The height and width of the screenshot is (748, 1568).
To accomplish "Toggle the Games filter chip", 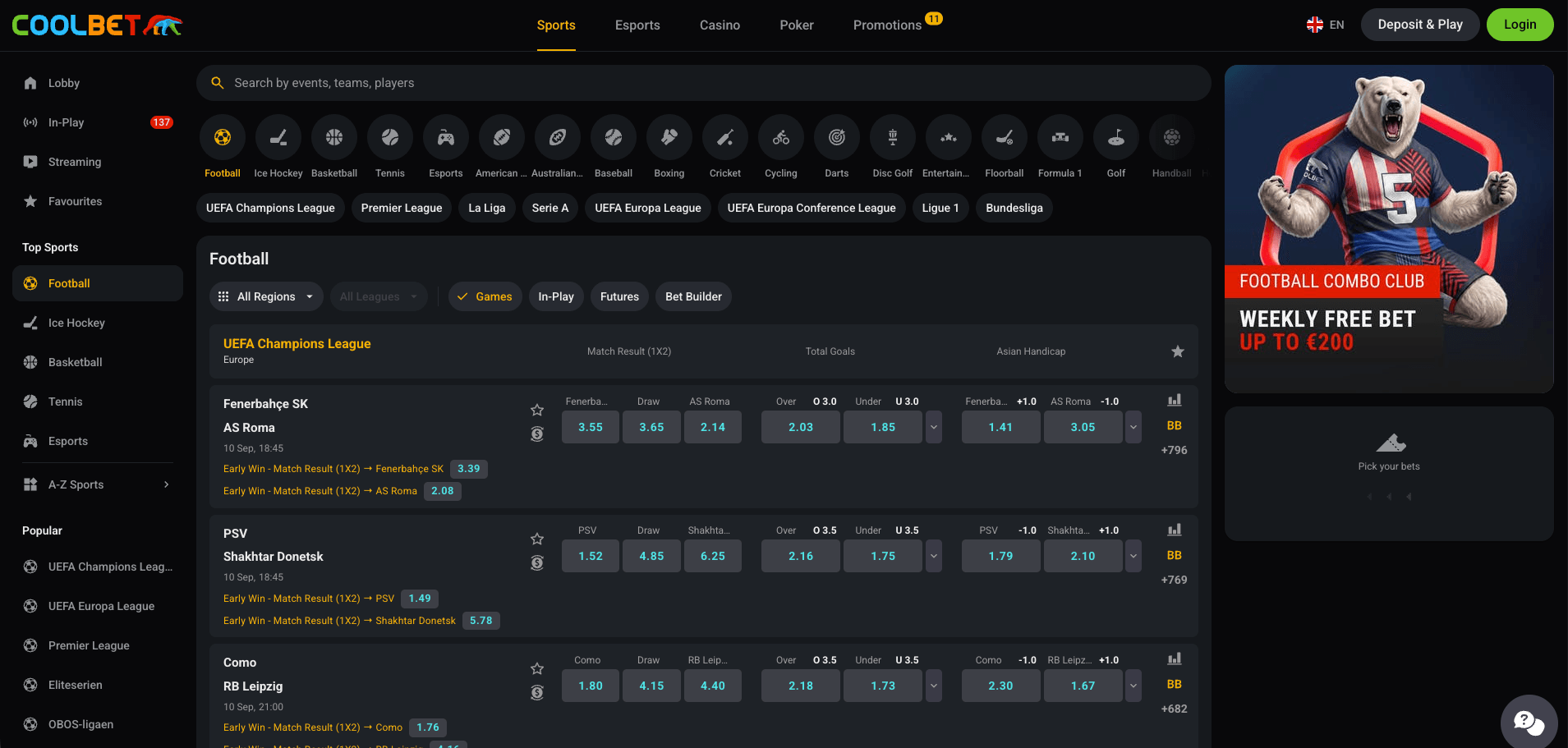I will click(x=485, y=296).
